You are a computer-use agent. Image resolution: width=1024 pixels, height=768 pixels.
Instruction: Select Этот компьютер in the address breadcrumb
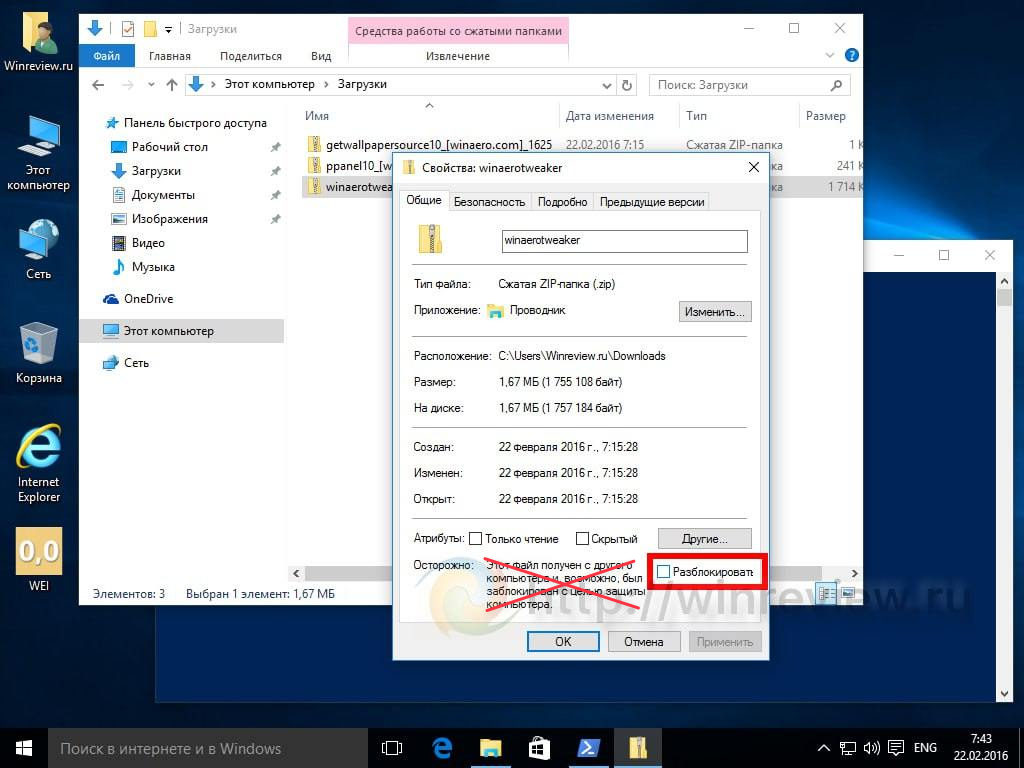click(x=270, y=84)
